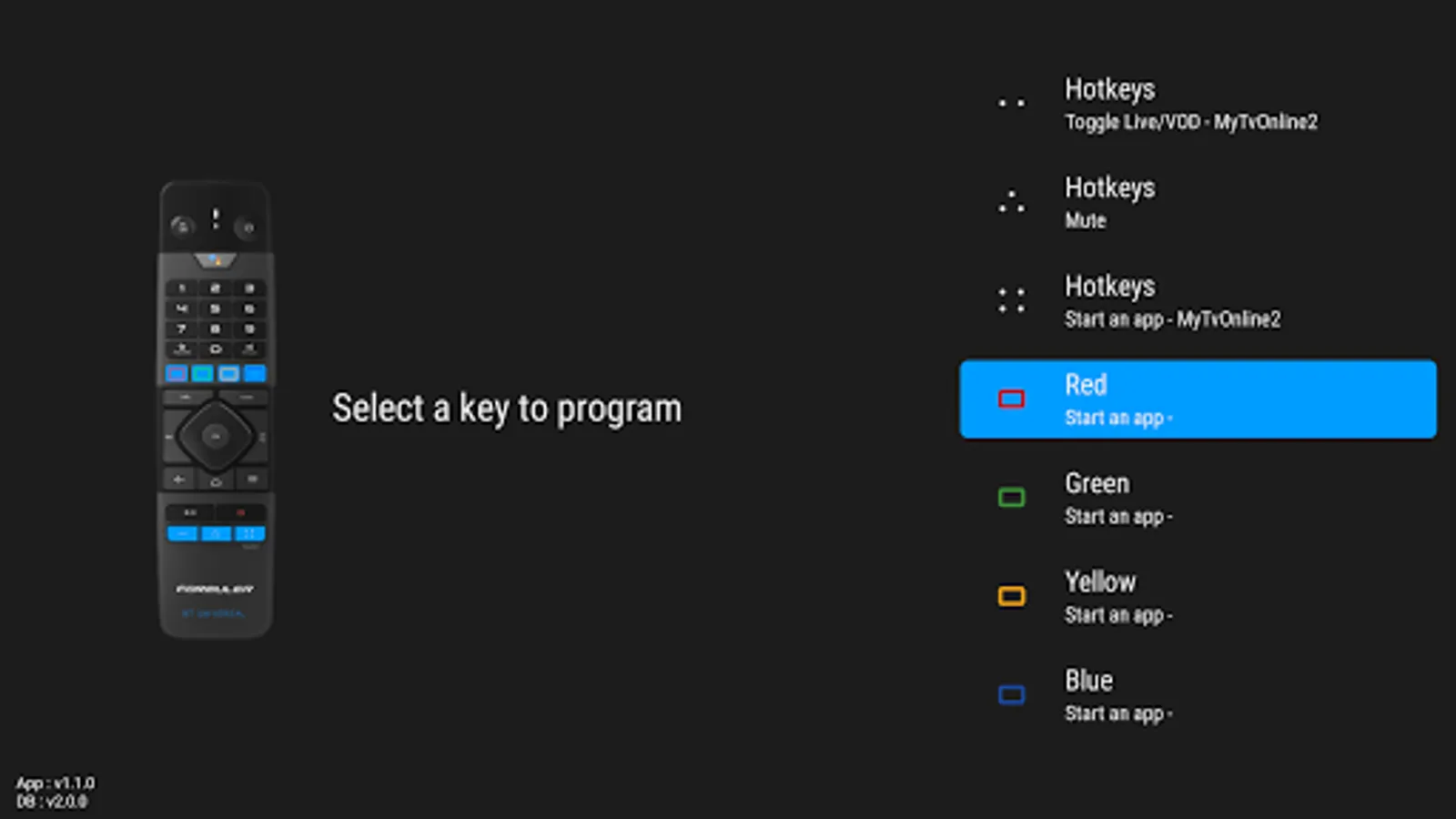Click the red key rectangle icon
1456x819 pixels.
tap(1011, 399)
